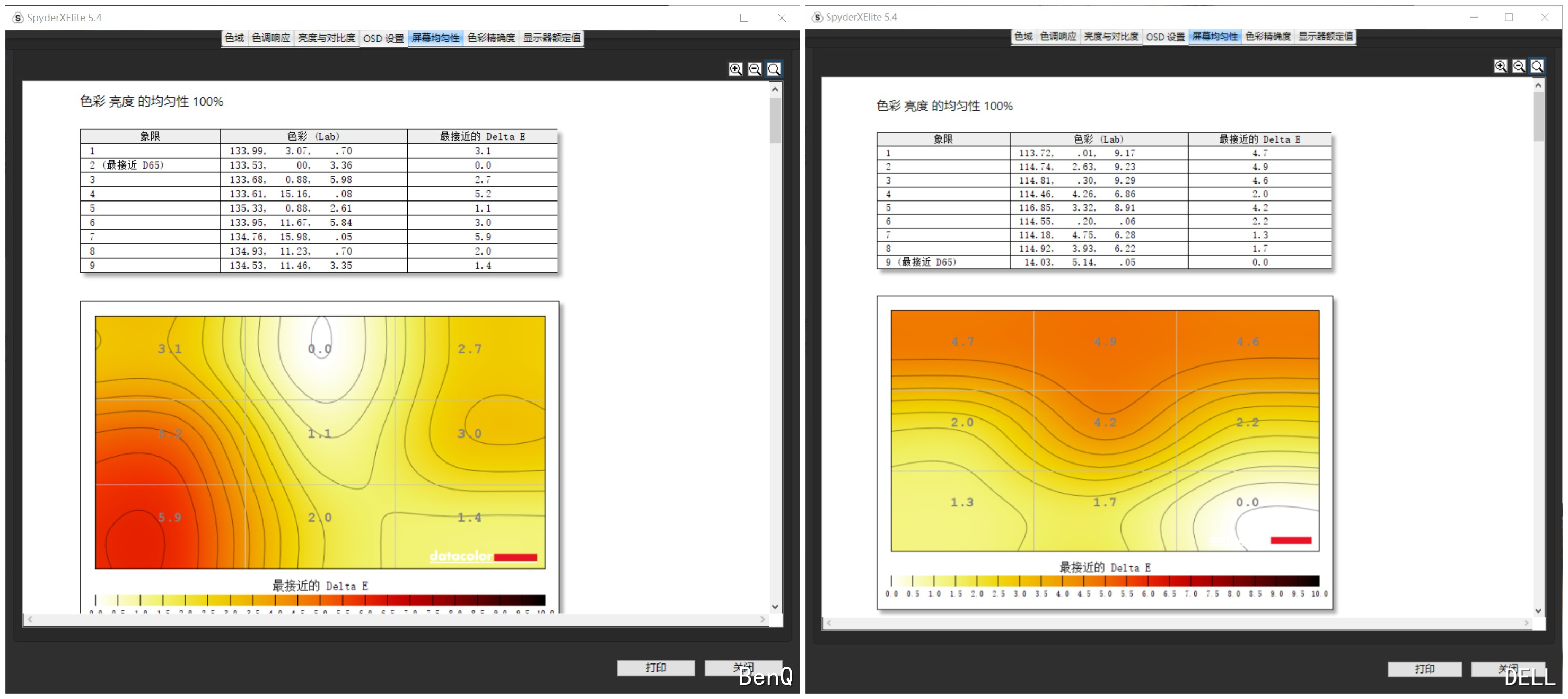The width and height of the screenshot is (1568, 699).
Task: Click zoom in icon in DELL window
Action: pos(1501,66)
